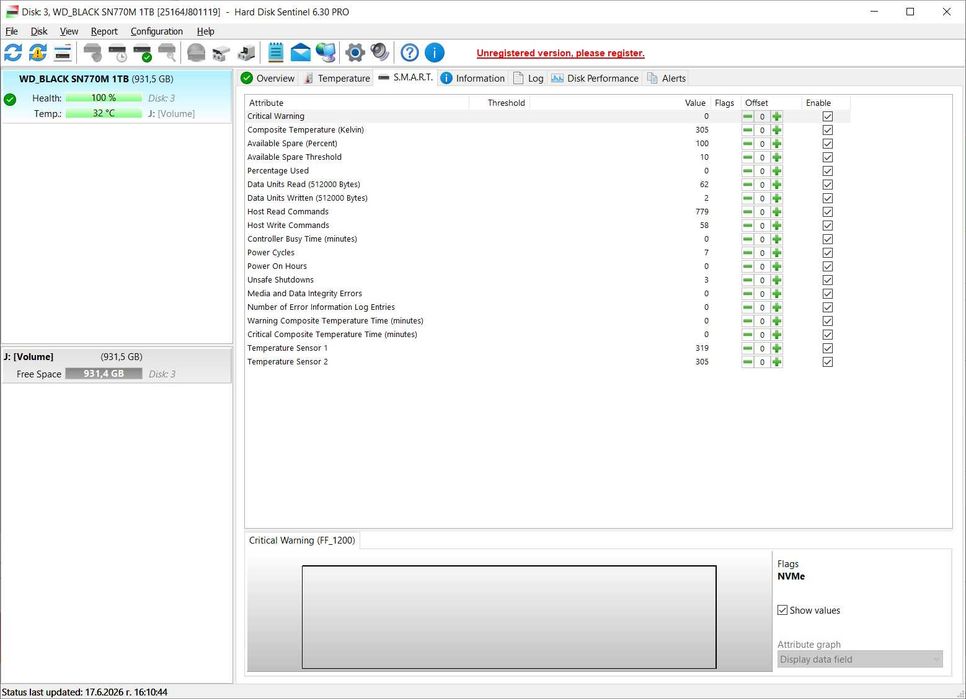Click the Unregistered version, please register link

pos(561,53)
